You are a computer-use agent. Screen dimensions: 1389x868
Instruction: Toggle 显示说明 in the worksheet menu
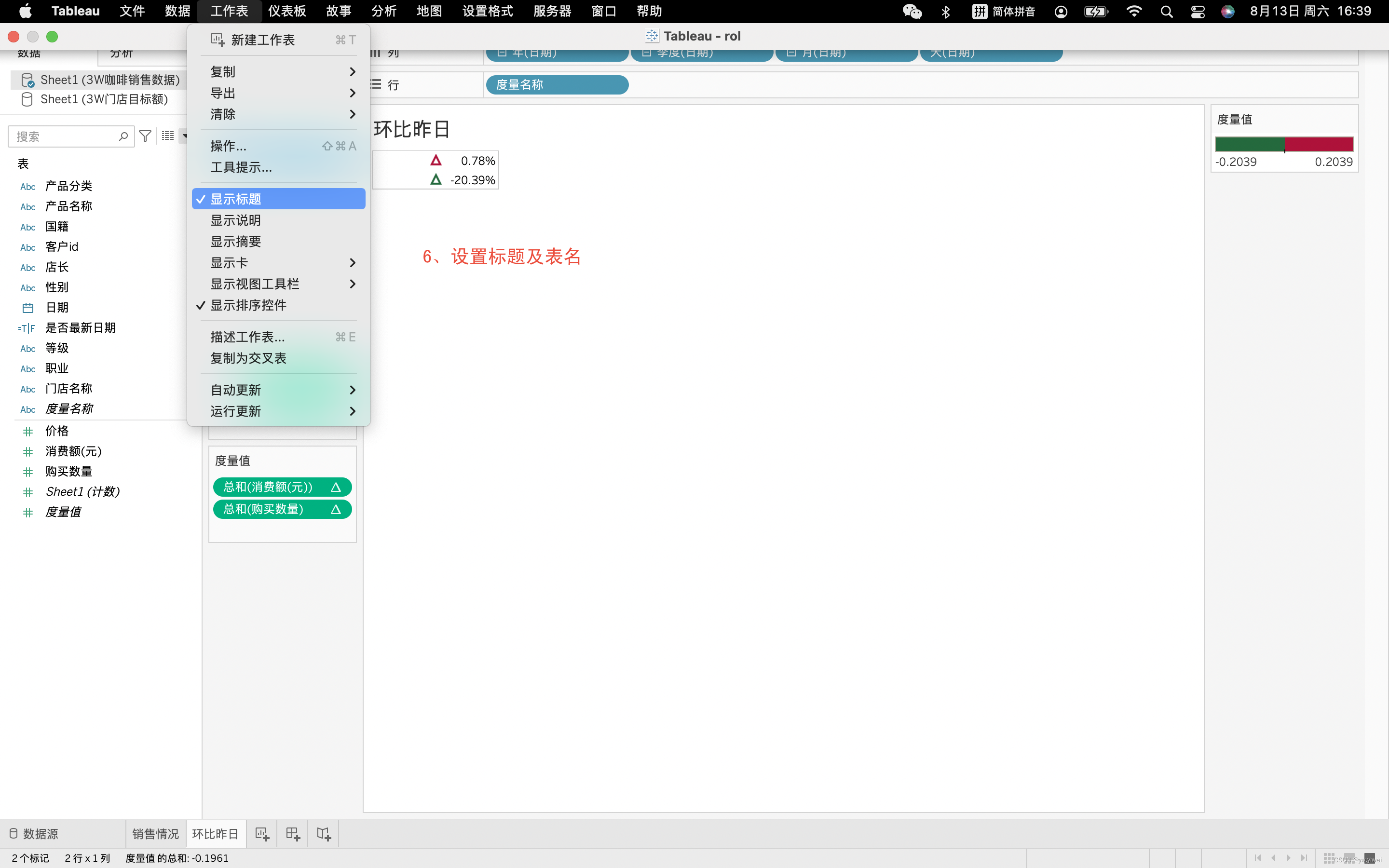(278, 220)
